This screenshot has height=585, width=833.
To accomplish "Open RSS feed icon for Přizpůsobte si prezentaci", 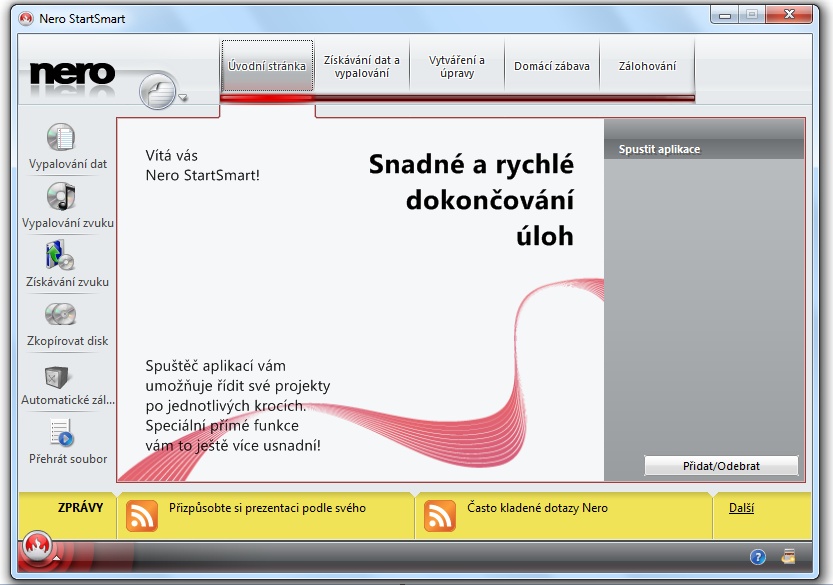I will point(142,515).
